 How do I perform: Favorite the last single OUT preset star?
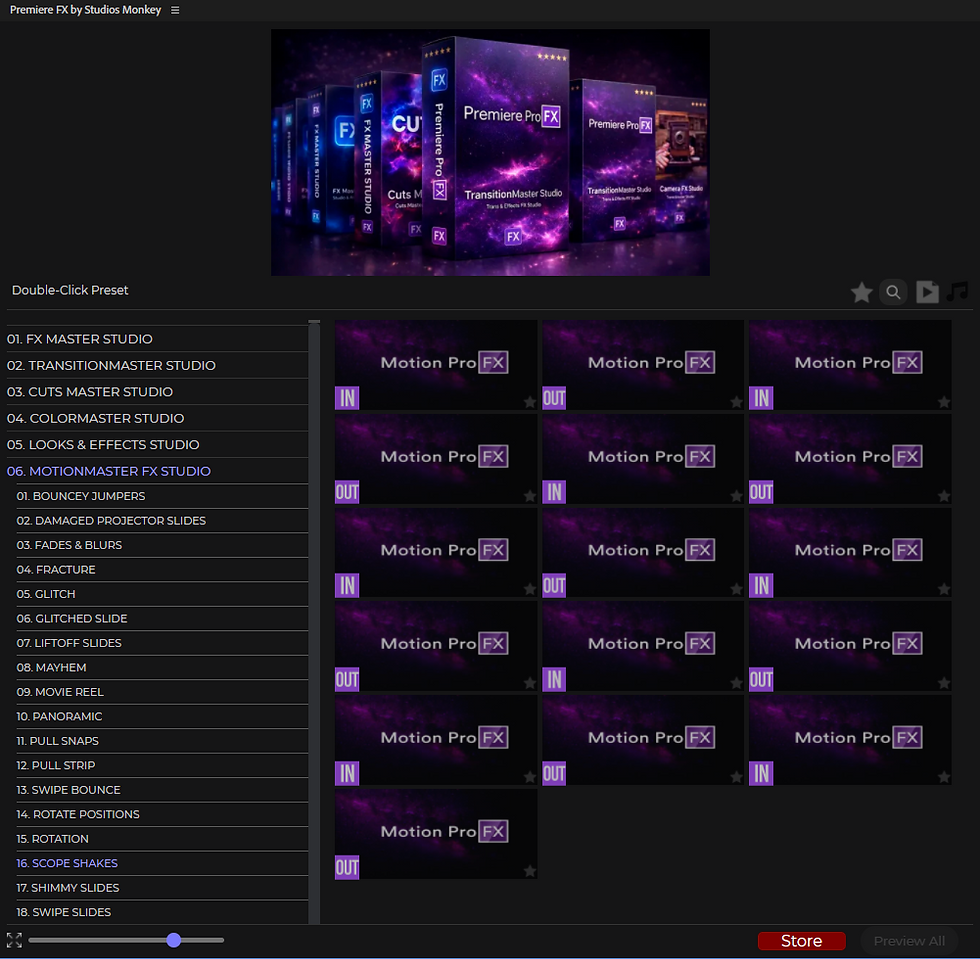point(529,871)
